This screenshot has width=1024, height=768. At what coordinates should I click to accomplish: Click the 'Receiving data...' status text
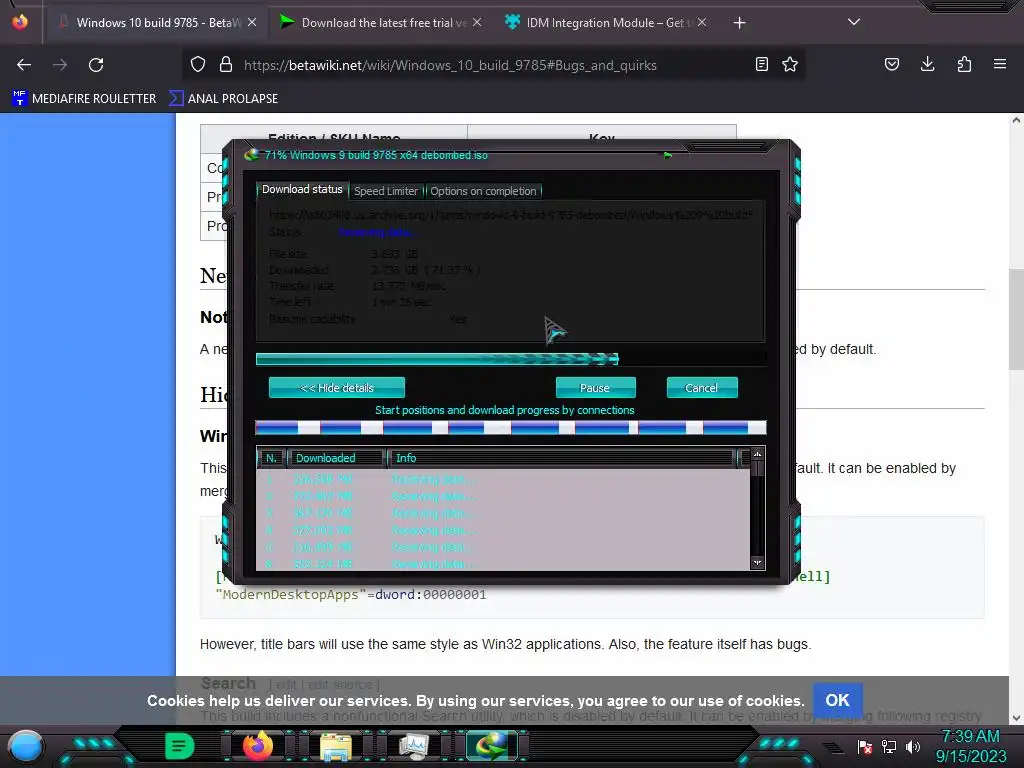click(x=377, y=232)
